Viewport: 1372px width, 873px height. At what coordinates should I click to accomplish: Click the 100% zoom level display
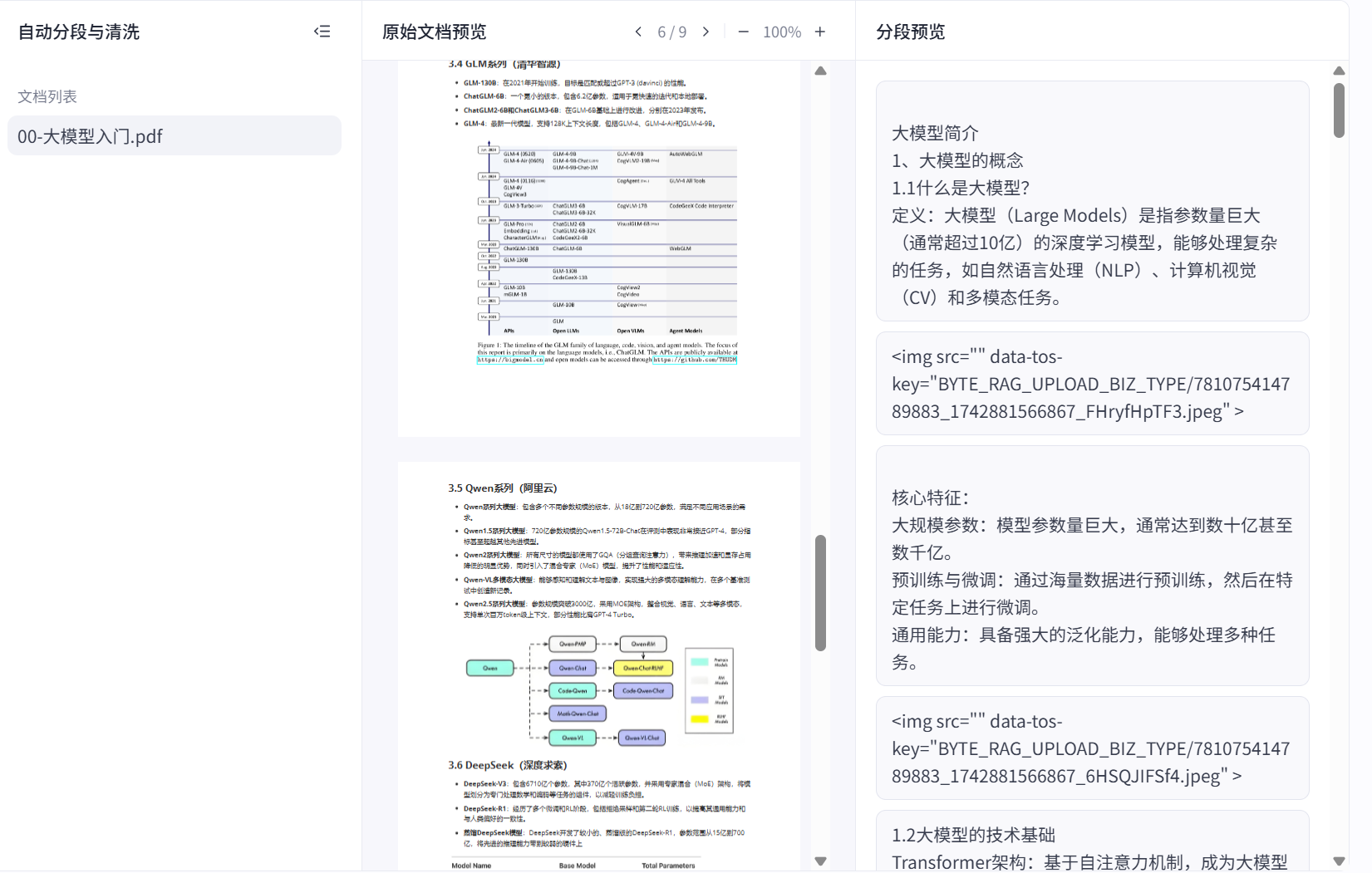click(x=781, y=32)
